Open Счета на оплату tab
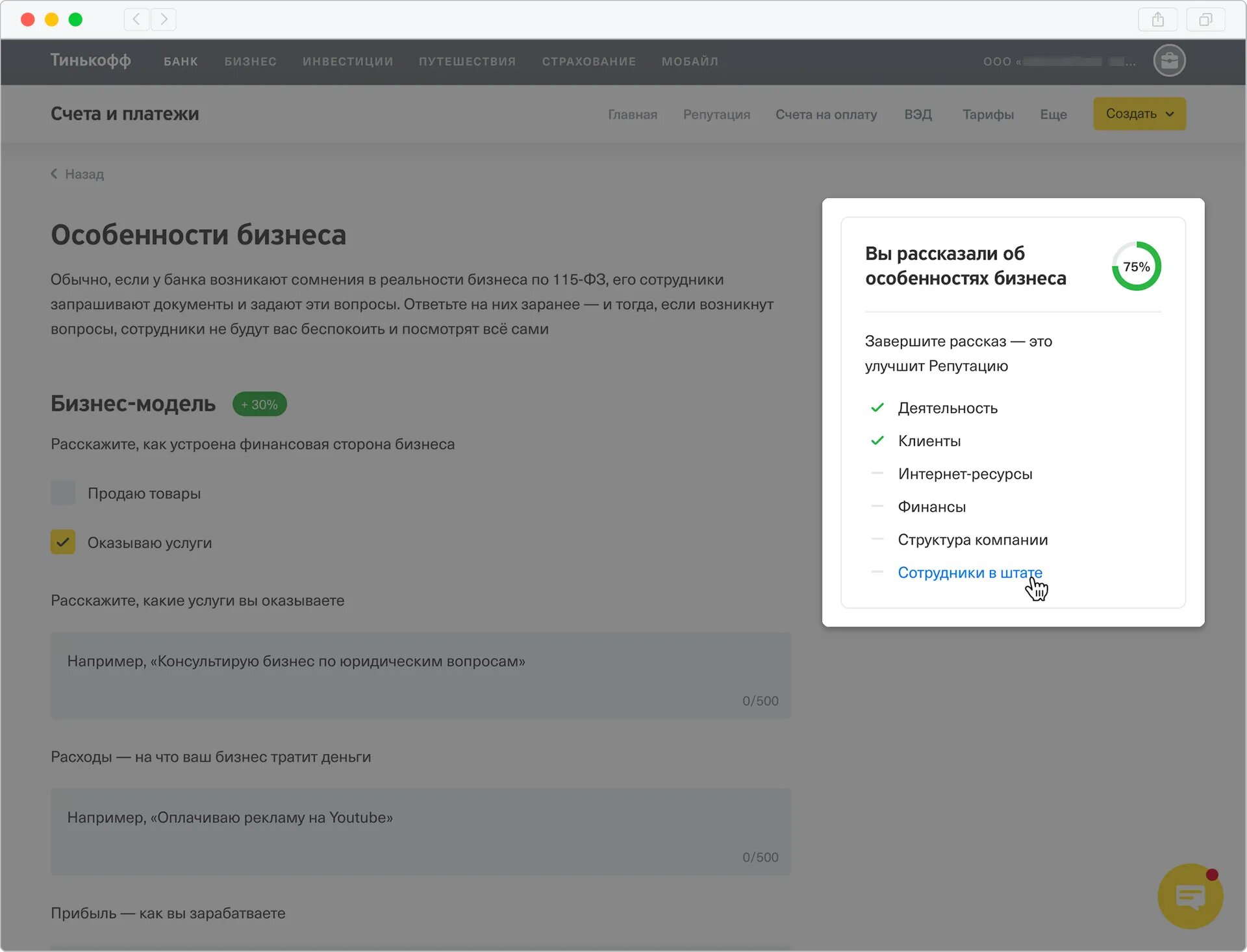The width and height of the screenshot is (1247, 952). pos(825,114)
